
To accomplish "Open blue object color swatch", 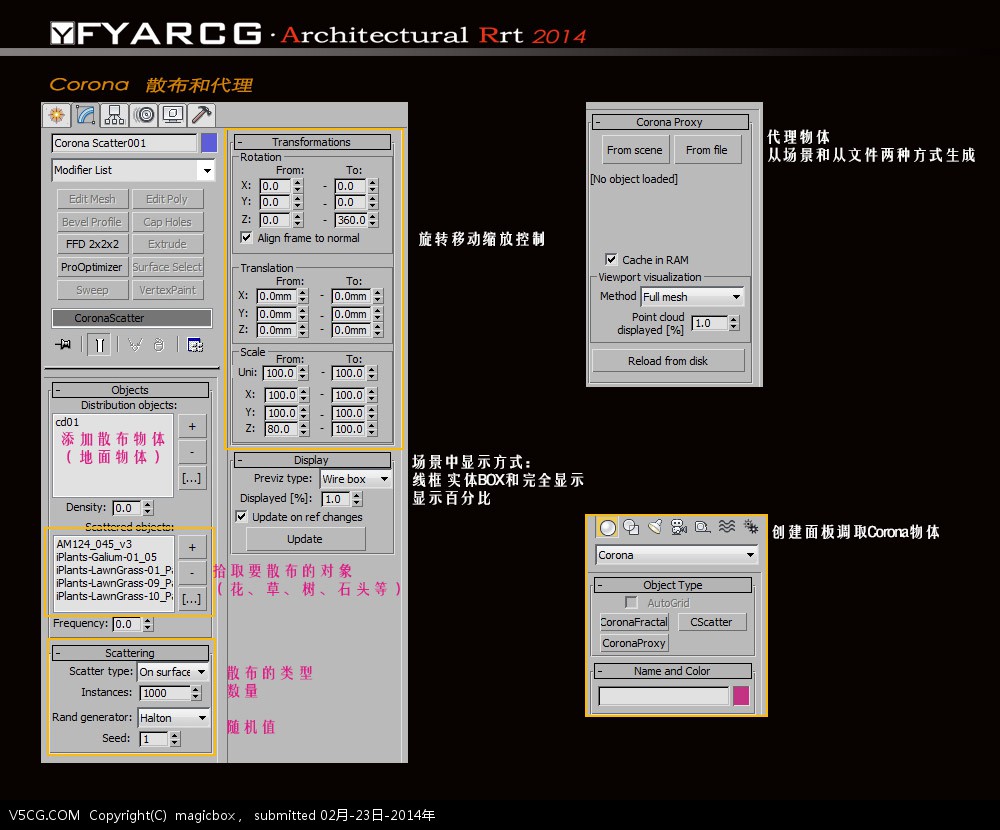I will 209,143.
